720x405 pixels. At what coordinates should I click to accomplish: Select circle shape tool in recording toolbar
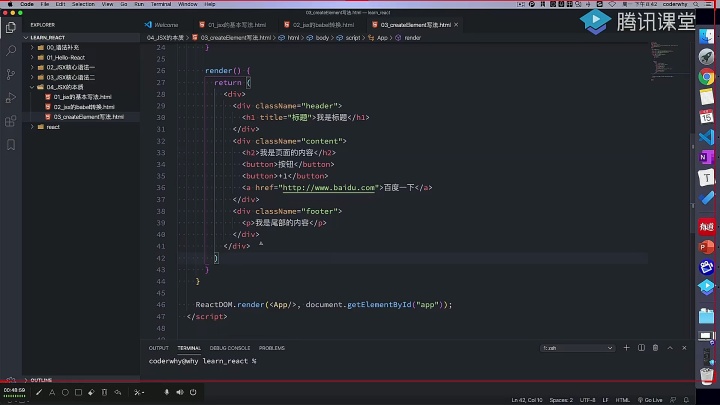[65, 392]
